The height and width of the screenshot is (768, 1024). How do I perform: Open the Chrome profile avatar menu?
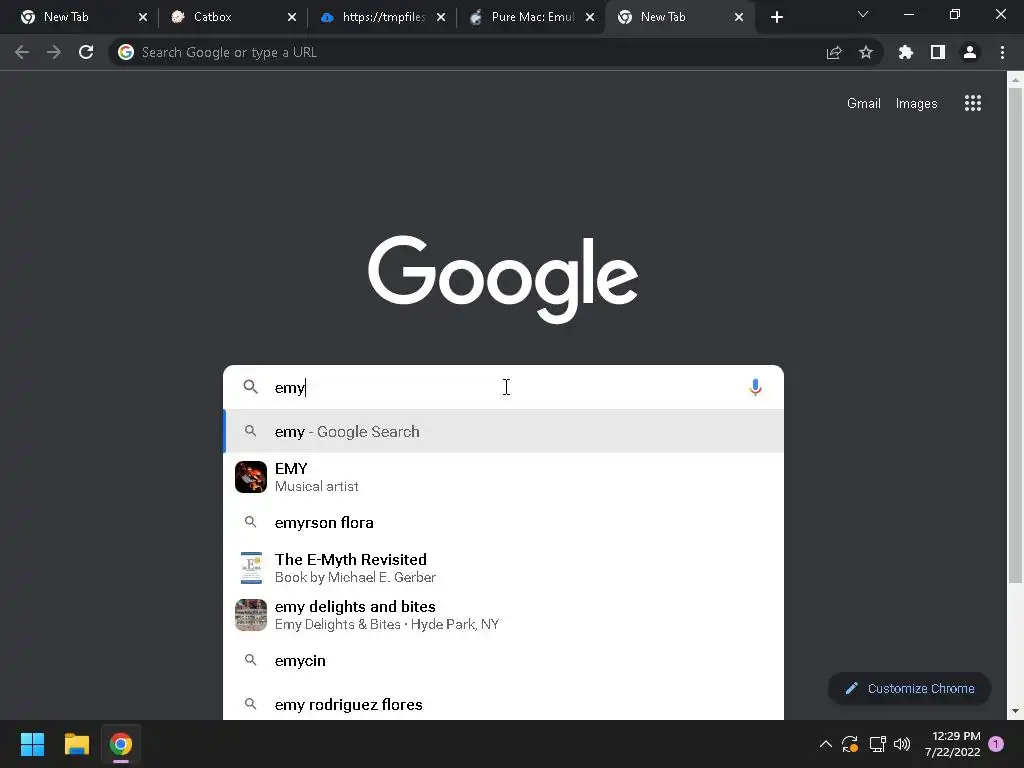pos(970,52)
